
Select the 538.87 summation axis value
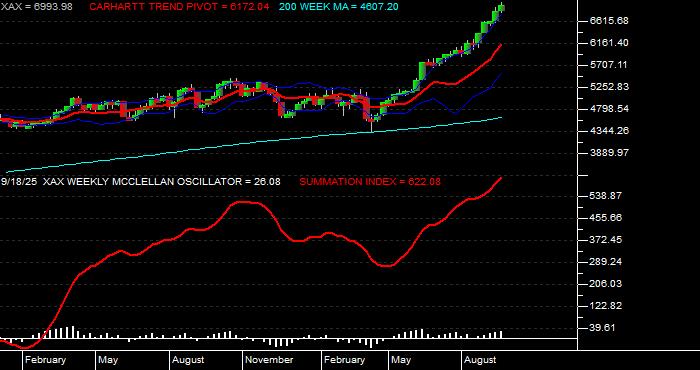(x=606, y=196)
